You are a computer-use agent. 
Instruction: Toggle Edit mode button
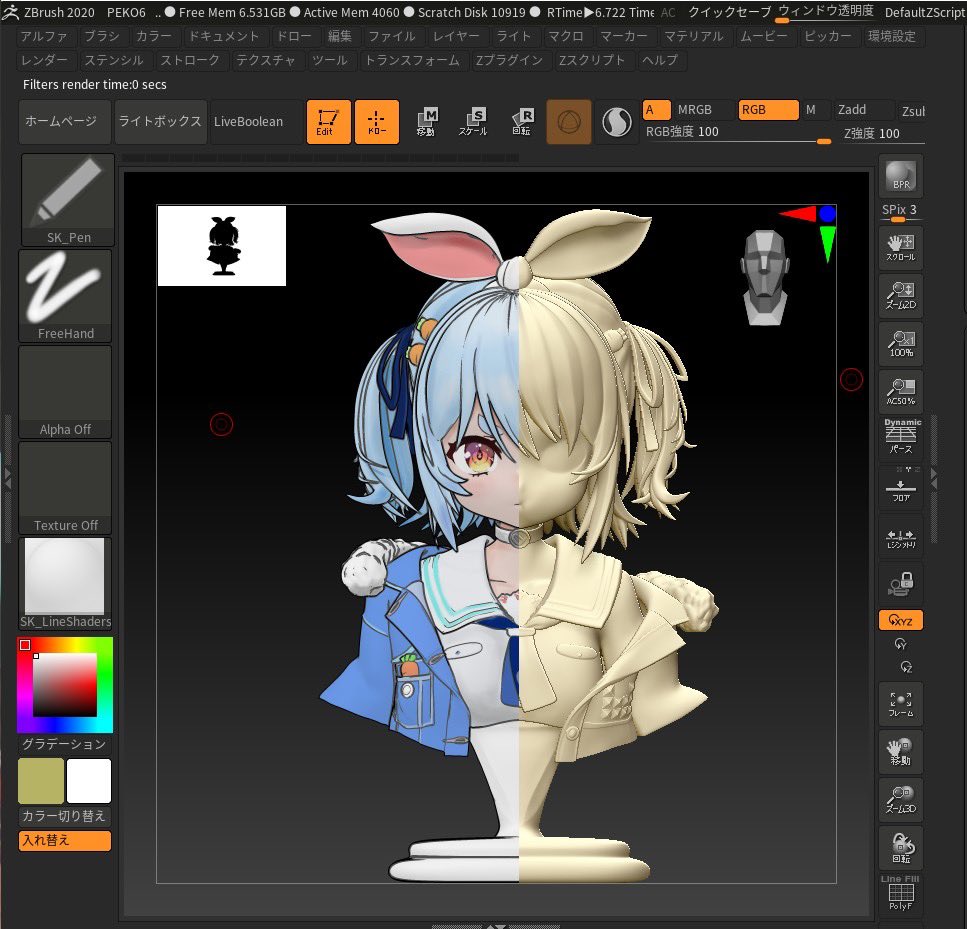(328, 122)
